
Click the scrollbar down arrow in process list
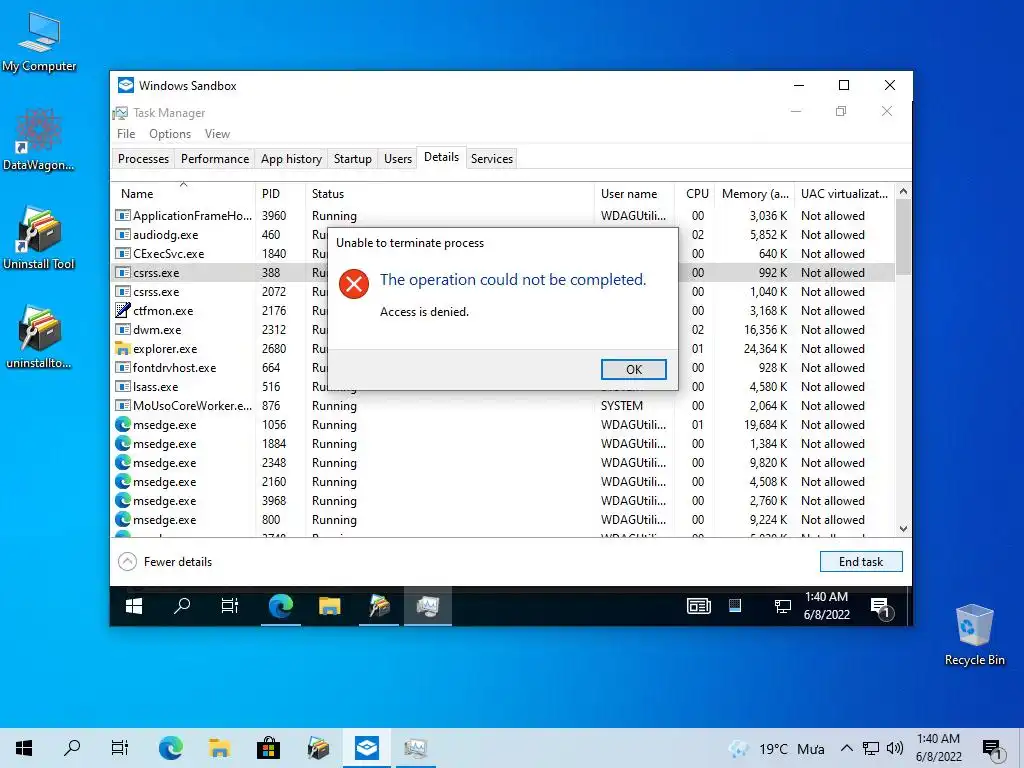903,529
